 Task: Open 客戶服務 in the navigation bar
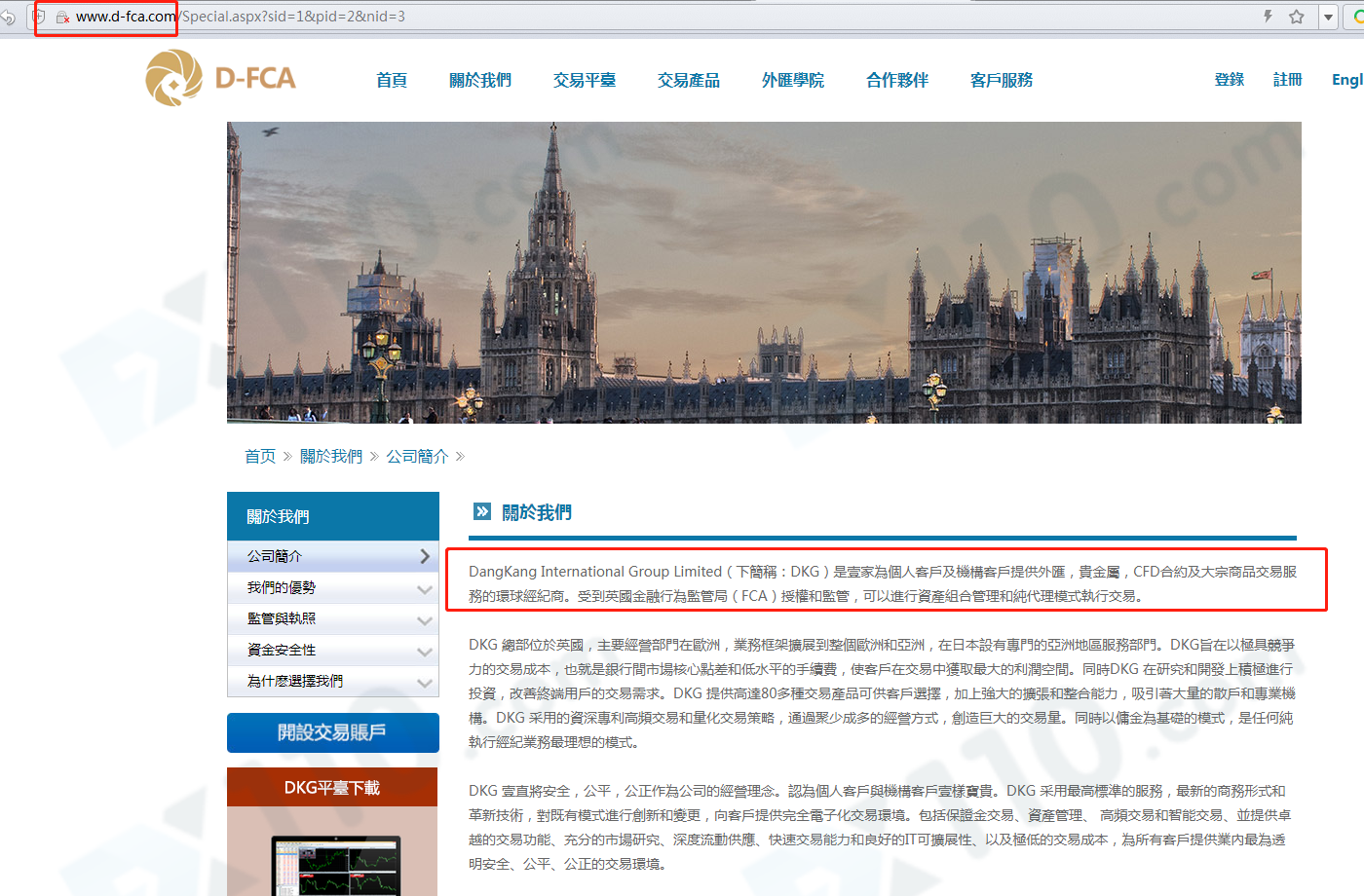click(x=1002, y=80)
